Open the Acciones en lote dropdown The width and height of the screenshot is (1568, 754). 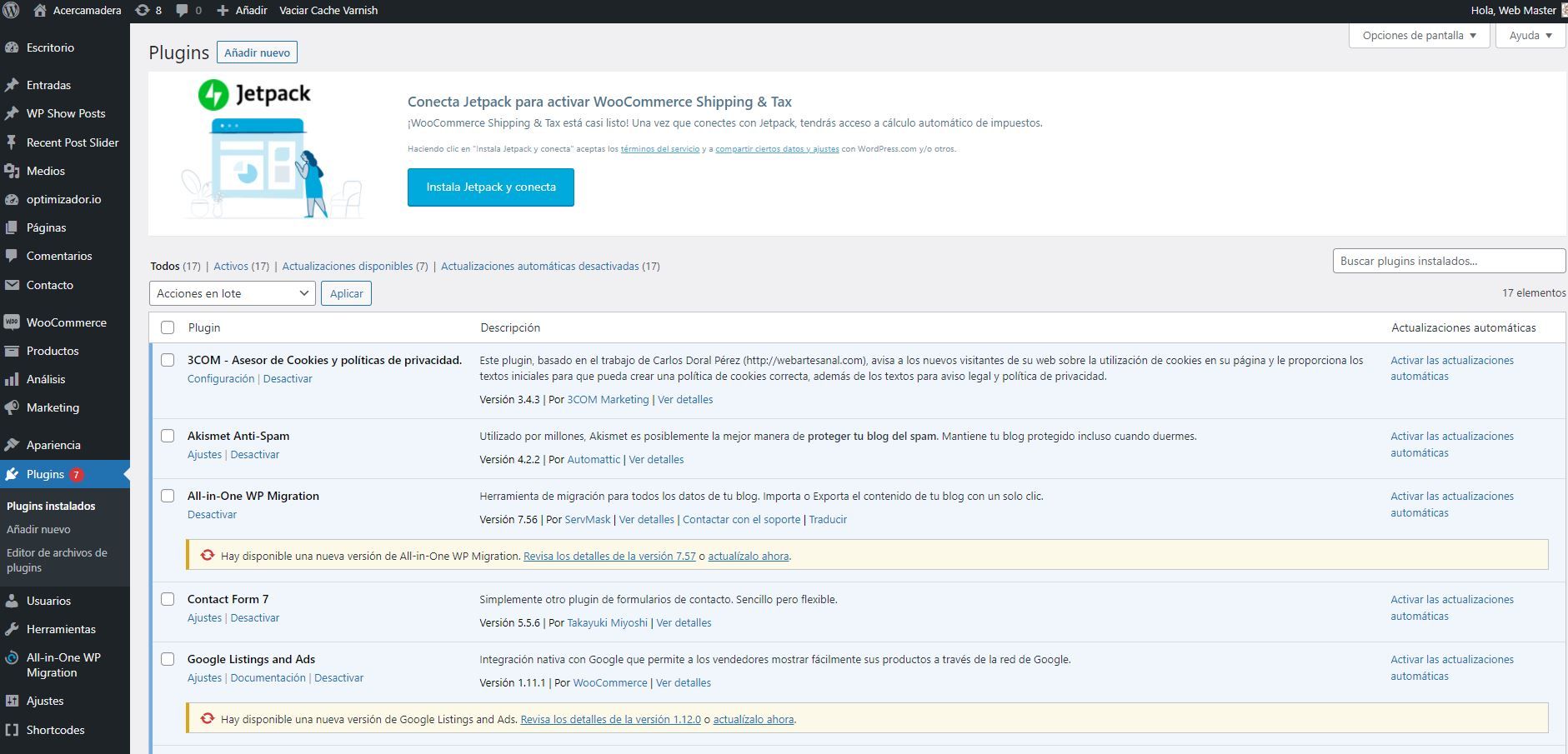233,293
